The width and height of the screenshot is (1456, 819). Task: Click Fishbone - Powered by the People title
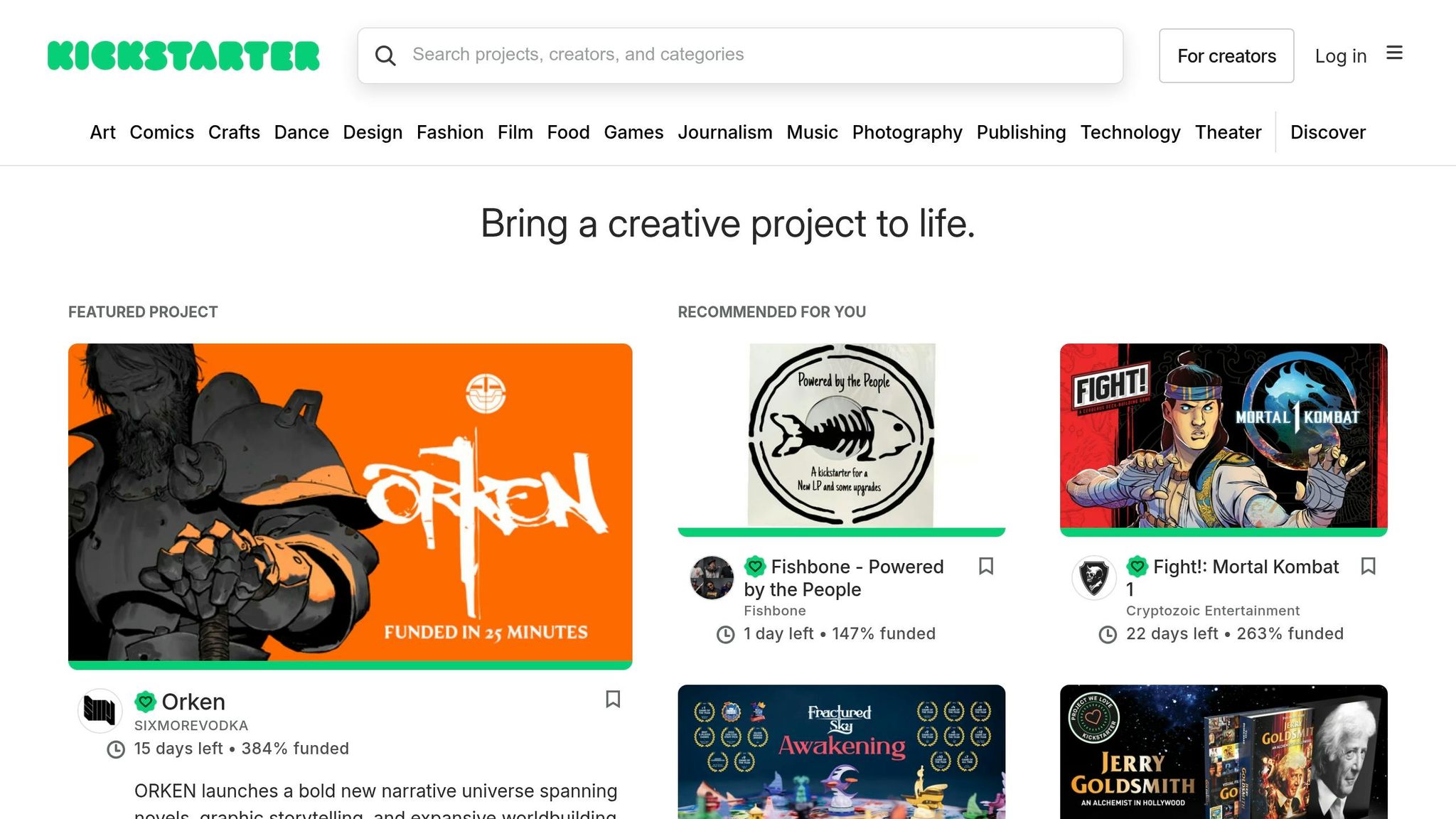844,578
